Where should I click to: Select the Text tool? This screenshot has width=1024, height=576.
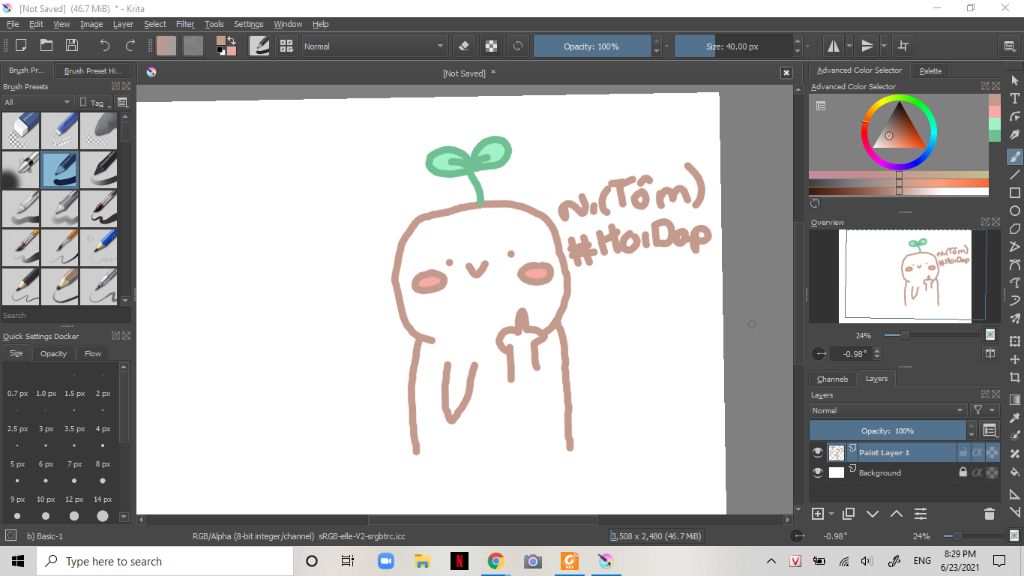pyautogui.click(x=1014, y=99)
